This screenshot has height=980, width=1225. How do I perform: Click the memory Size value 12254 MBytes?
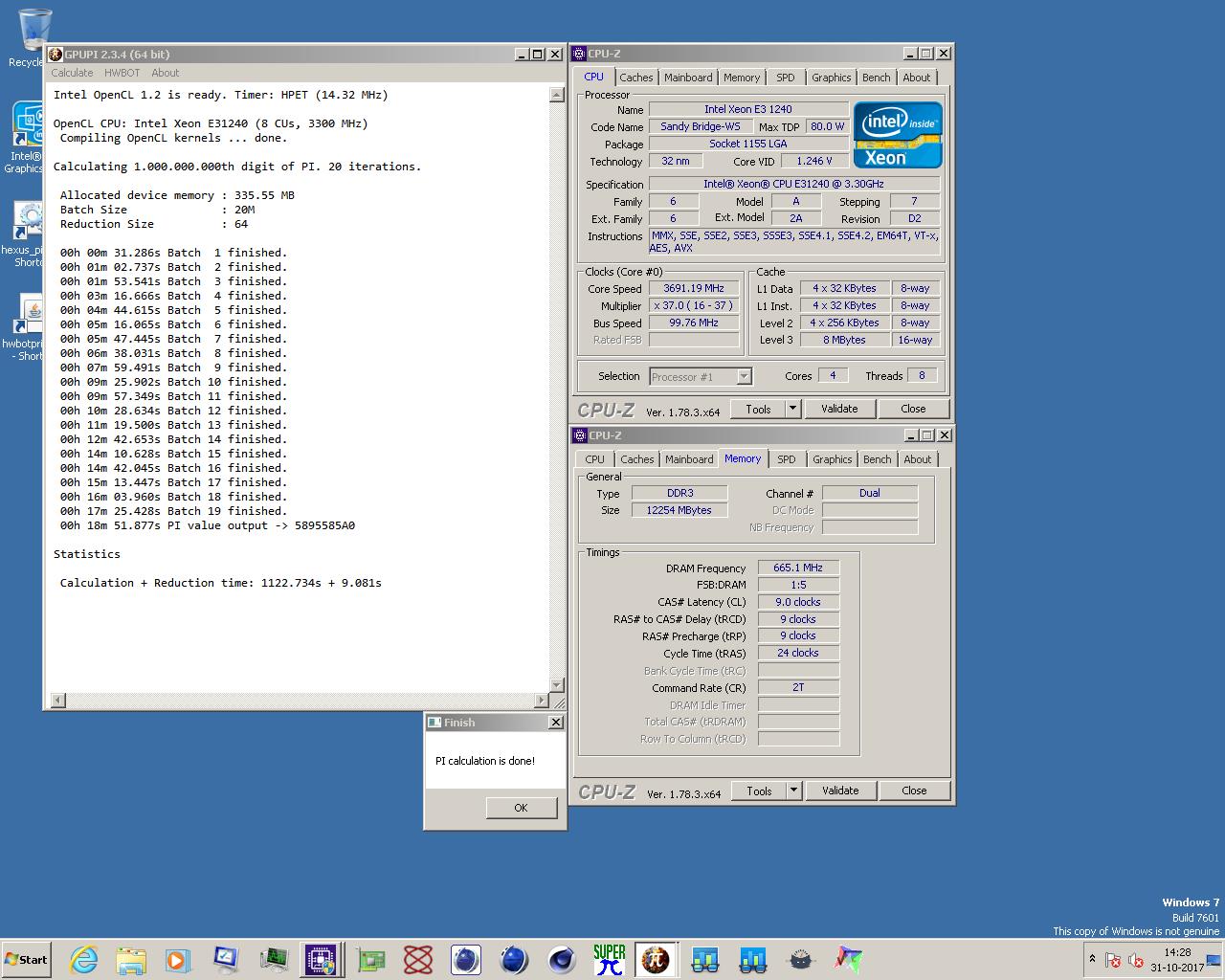coord(679,510)
